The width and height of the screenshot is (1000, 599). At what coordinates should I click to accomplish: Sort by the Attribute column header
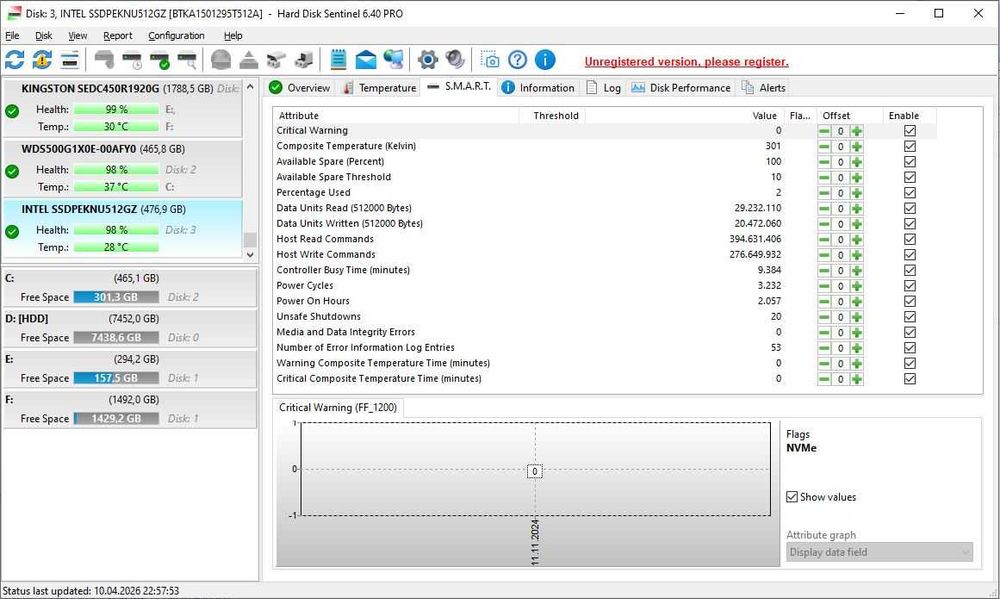(x=395, y=115)
